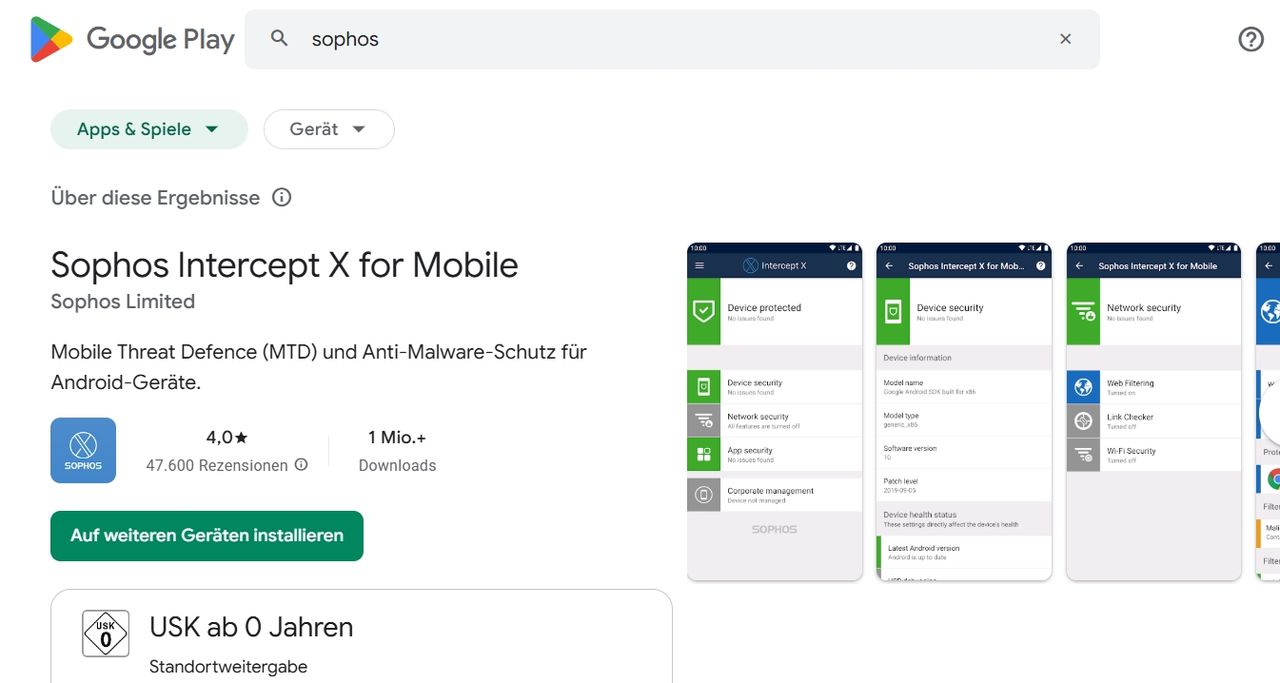Open first screenshot showing Device protected
Viewport: 1280px width, 683px height.
tap(774, 411)
